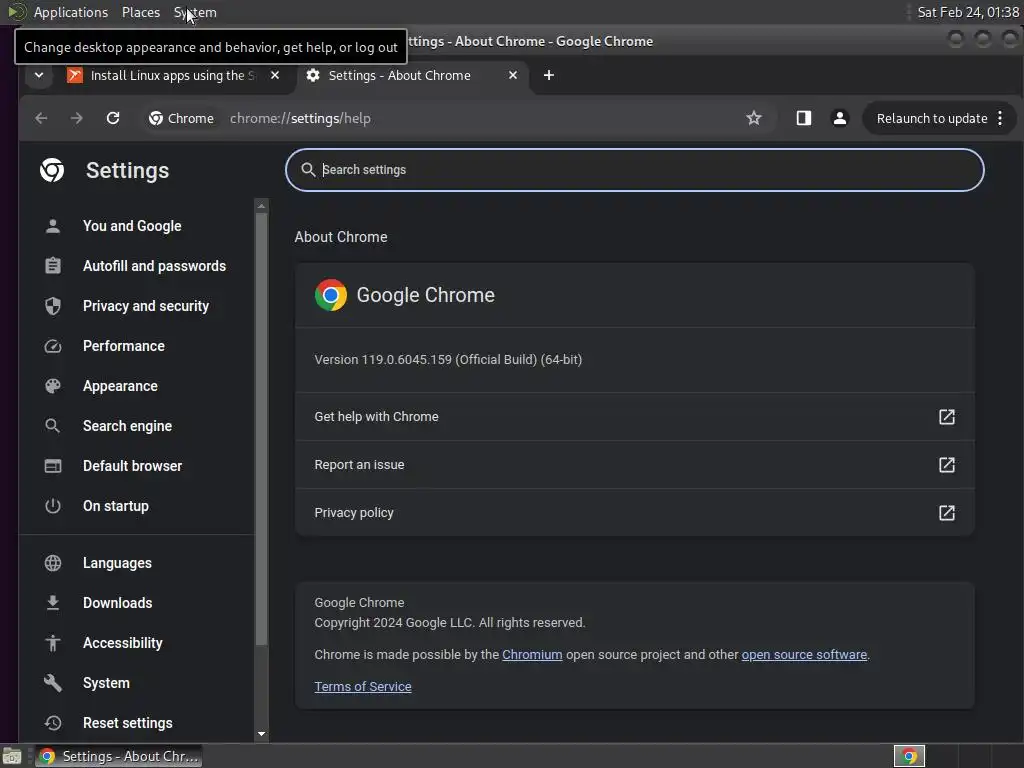This screenshot has height=768, width=1024.
Task: Open Terms of Service link
Action: tap(362, 686)
